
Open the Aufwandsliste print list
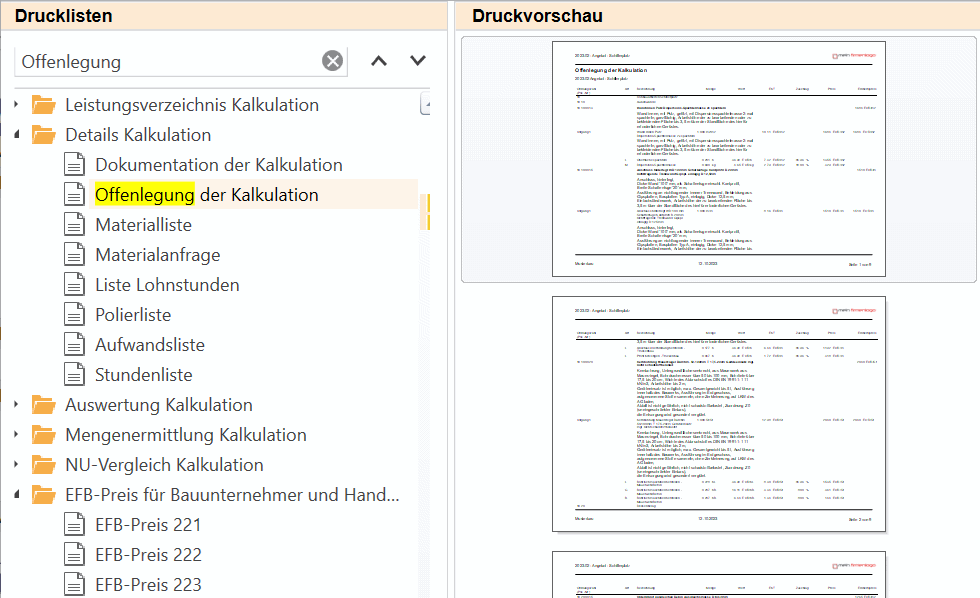149,344
